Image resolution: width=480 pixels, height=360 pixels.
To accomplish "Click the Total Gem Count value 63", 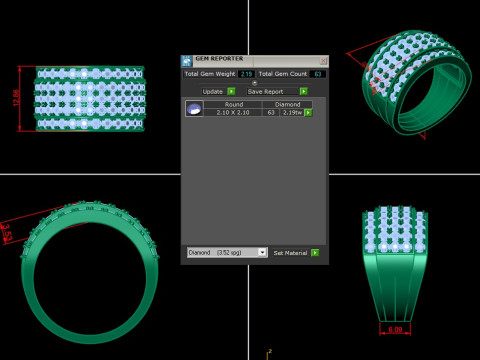I will click(x=318, y=74).
